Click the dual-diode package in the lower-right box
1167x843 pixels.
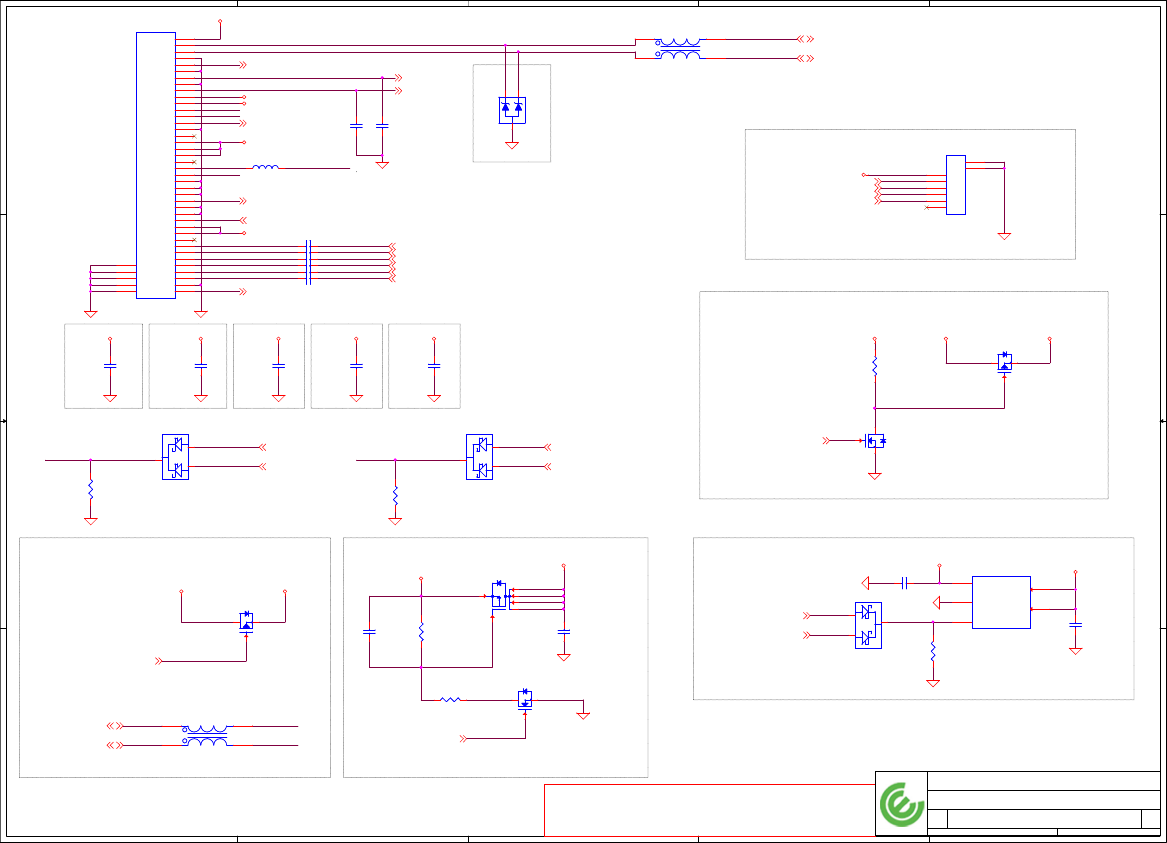[x=868, y=625]
